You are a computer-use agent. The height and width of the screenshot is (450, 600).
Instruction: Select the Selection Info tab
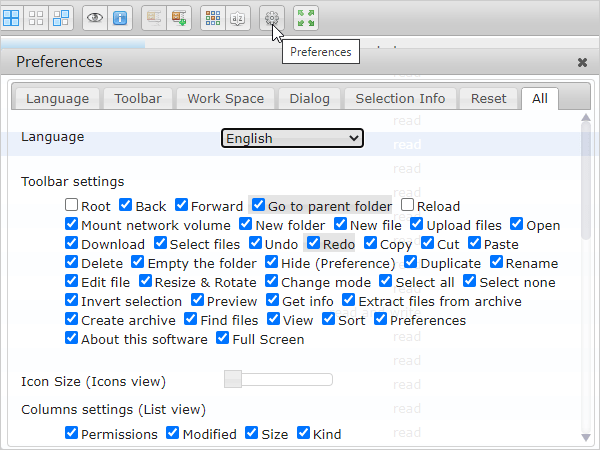click(x=400, y=99)
